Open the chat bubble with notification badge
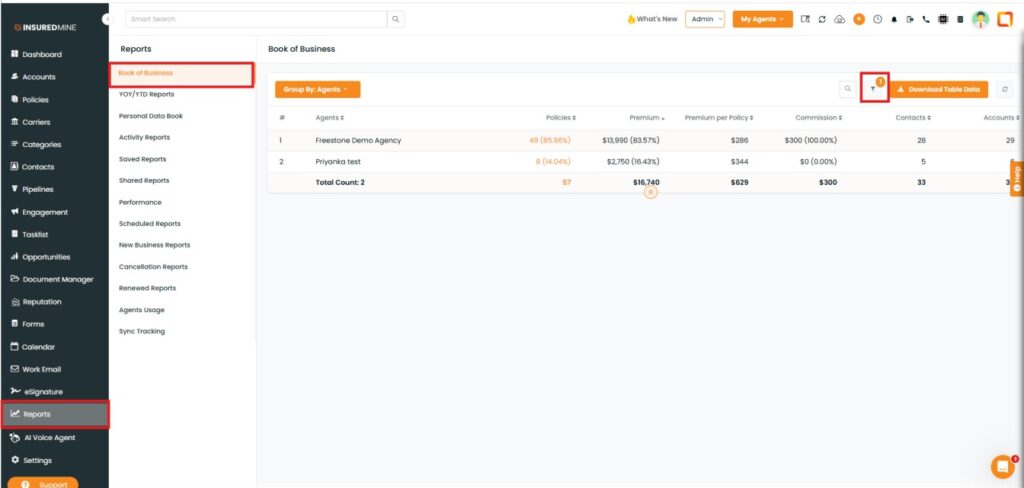The height and width of the screenshot is (488, 1024). 1002,466
